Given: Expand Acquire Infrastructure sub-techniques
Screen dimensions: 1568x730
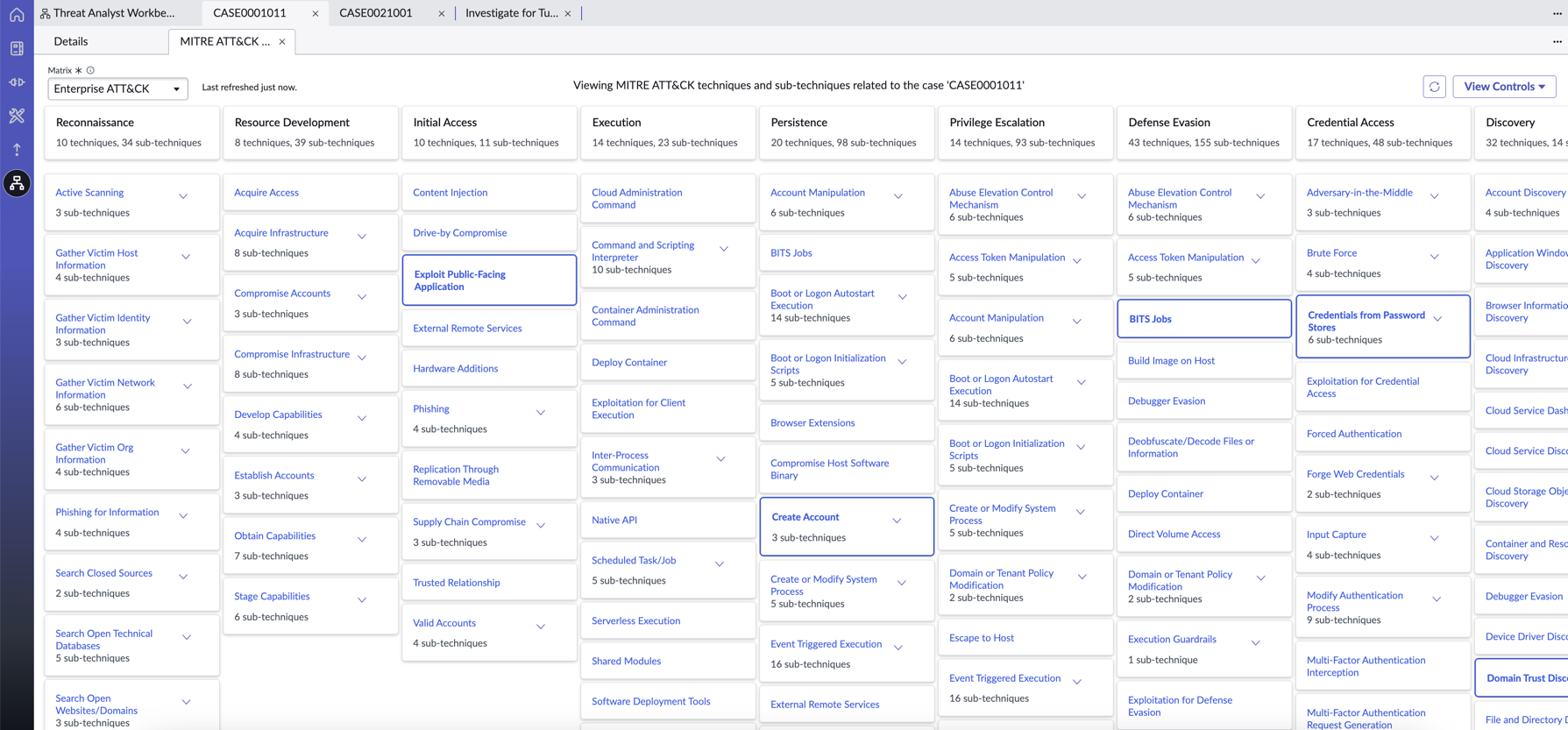Looking at the screenshot, I should (362, 237).
